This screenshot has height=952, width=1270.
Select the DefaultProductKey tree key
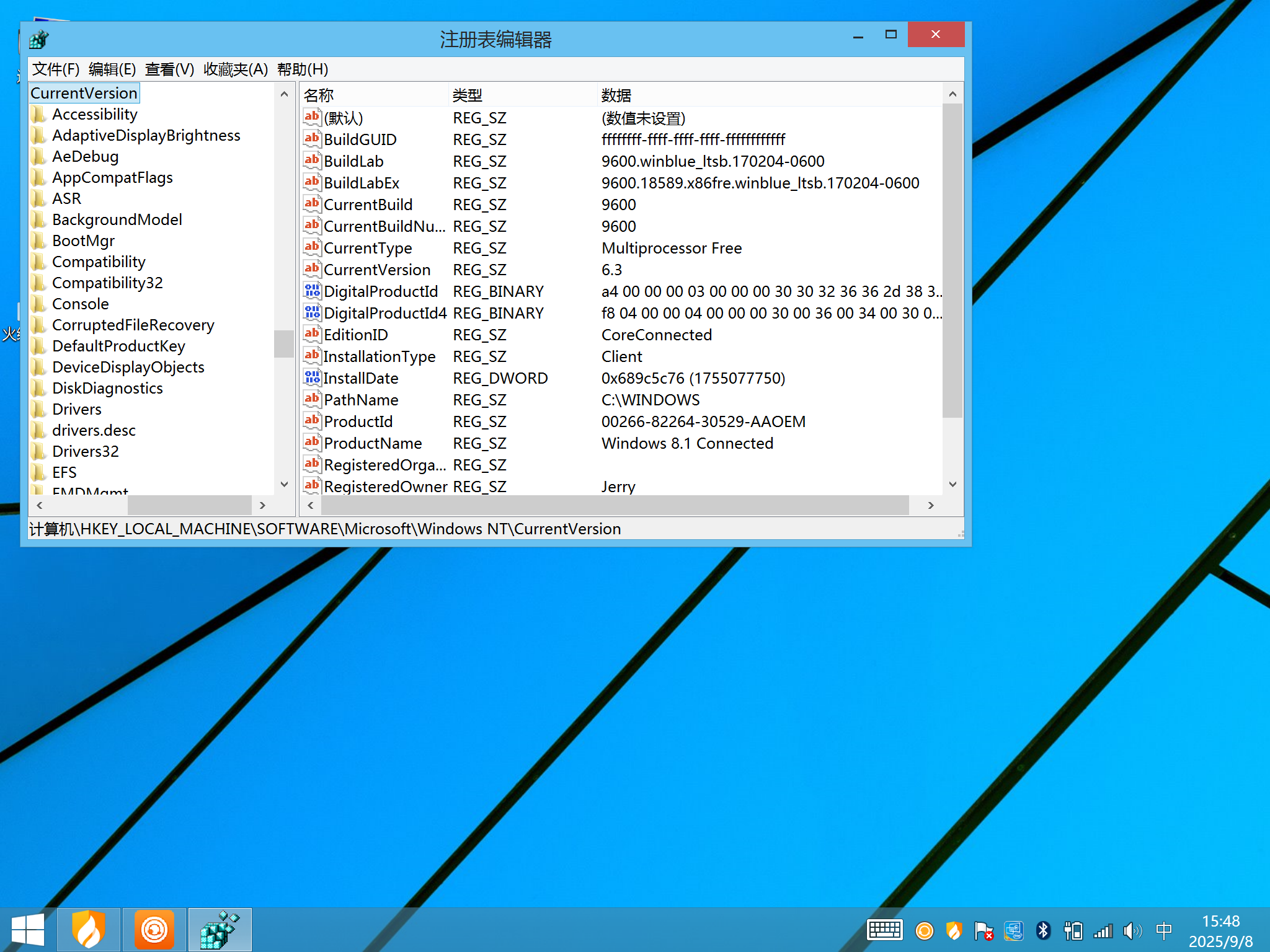(118, 346)
